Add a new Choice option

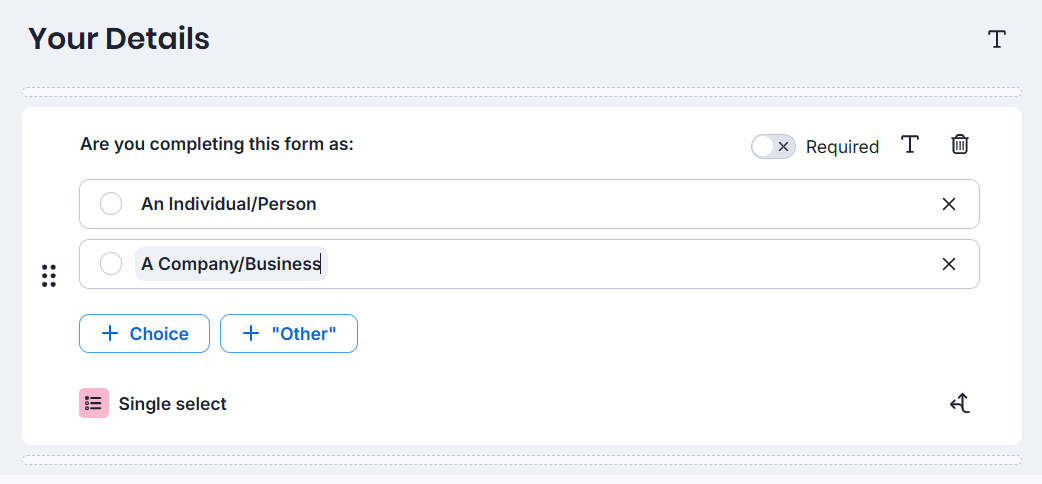[x=144, y=334]
